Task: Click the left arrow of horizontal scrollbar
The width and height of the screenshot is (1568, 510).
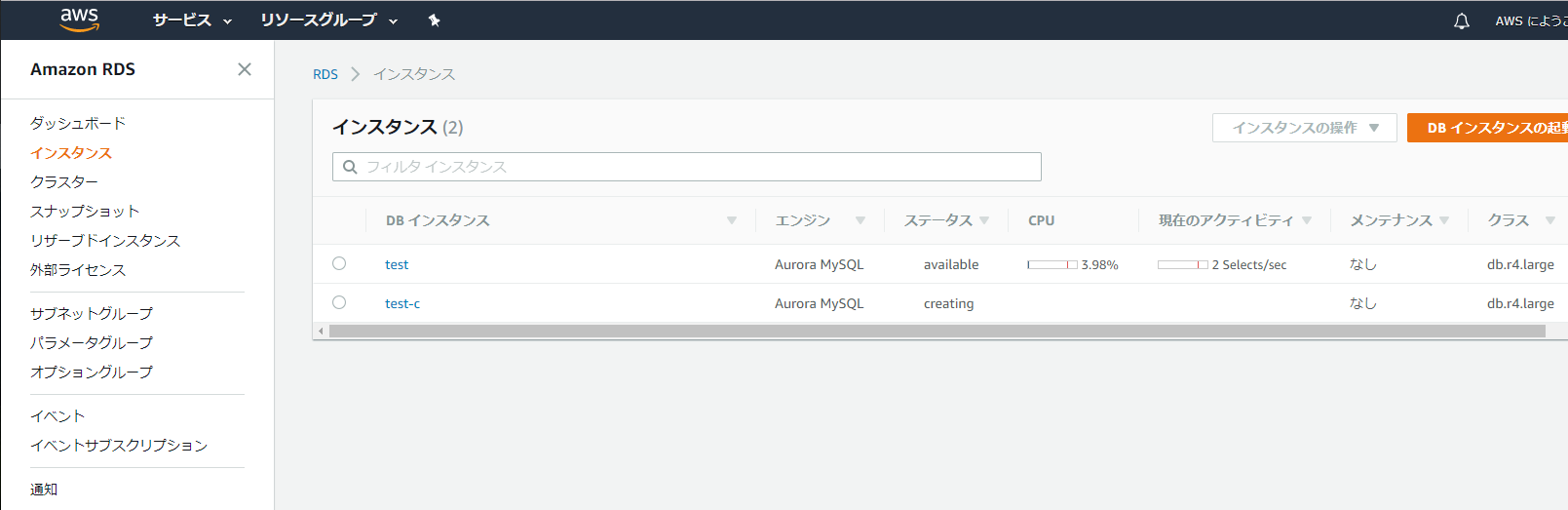Action: [x=321, y=332]
